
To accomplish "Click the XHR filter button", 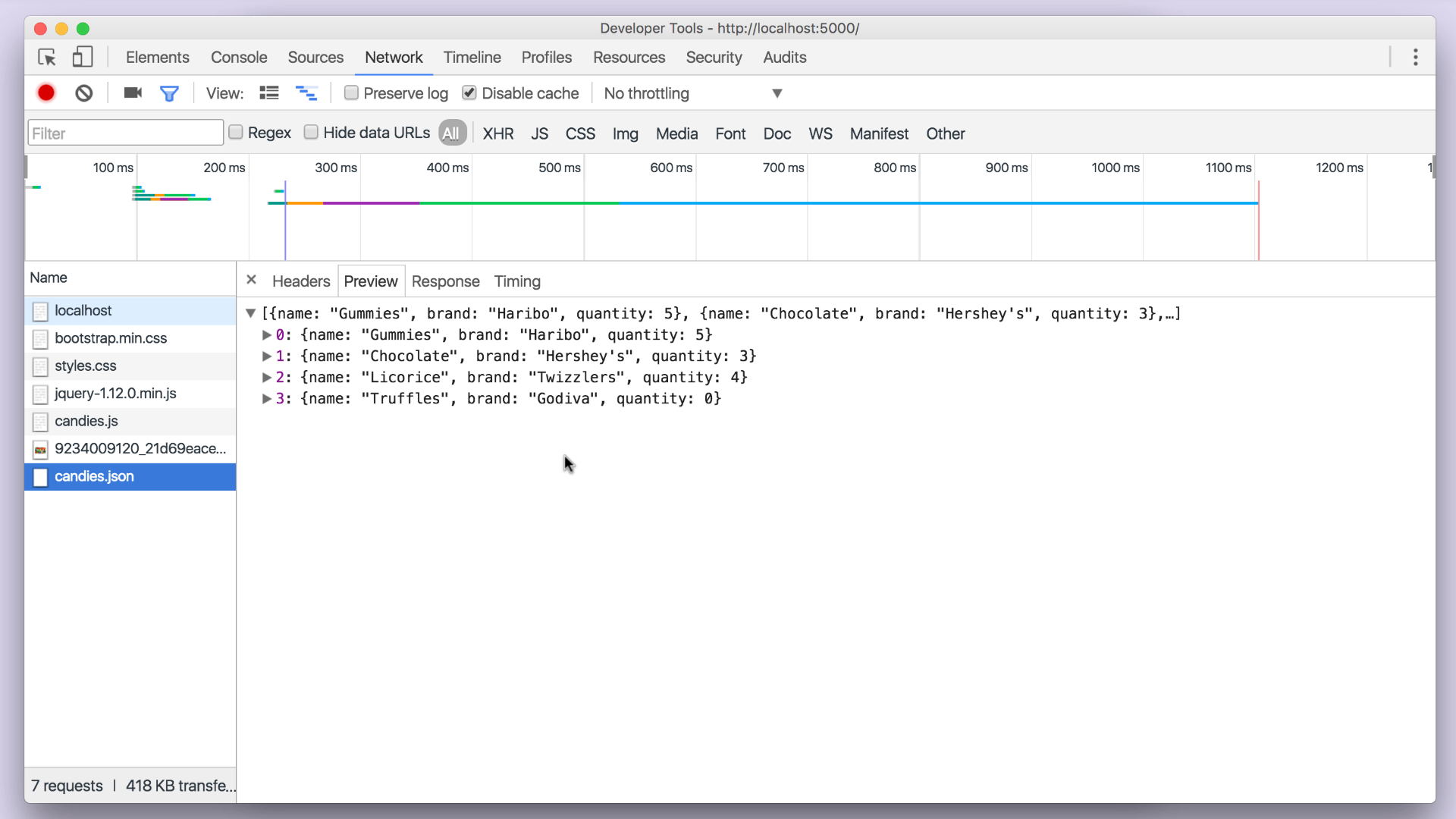I will (x=498, y=133).
